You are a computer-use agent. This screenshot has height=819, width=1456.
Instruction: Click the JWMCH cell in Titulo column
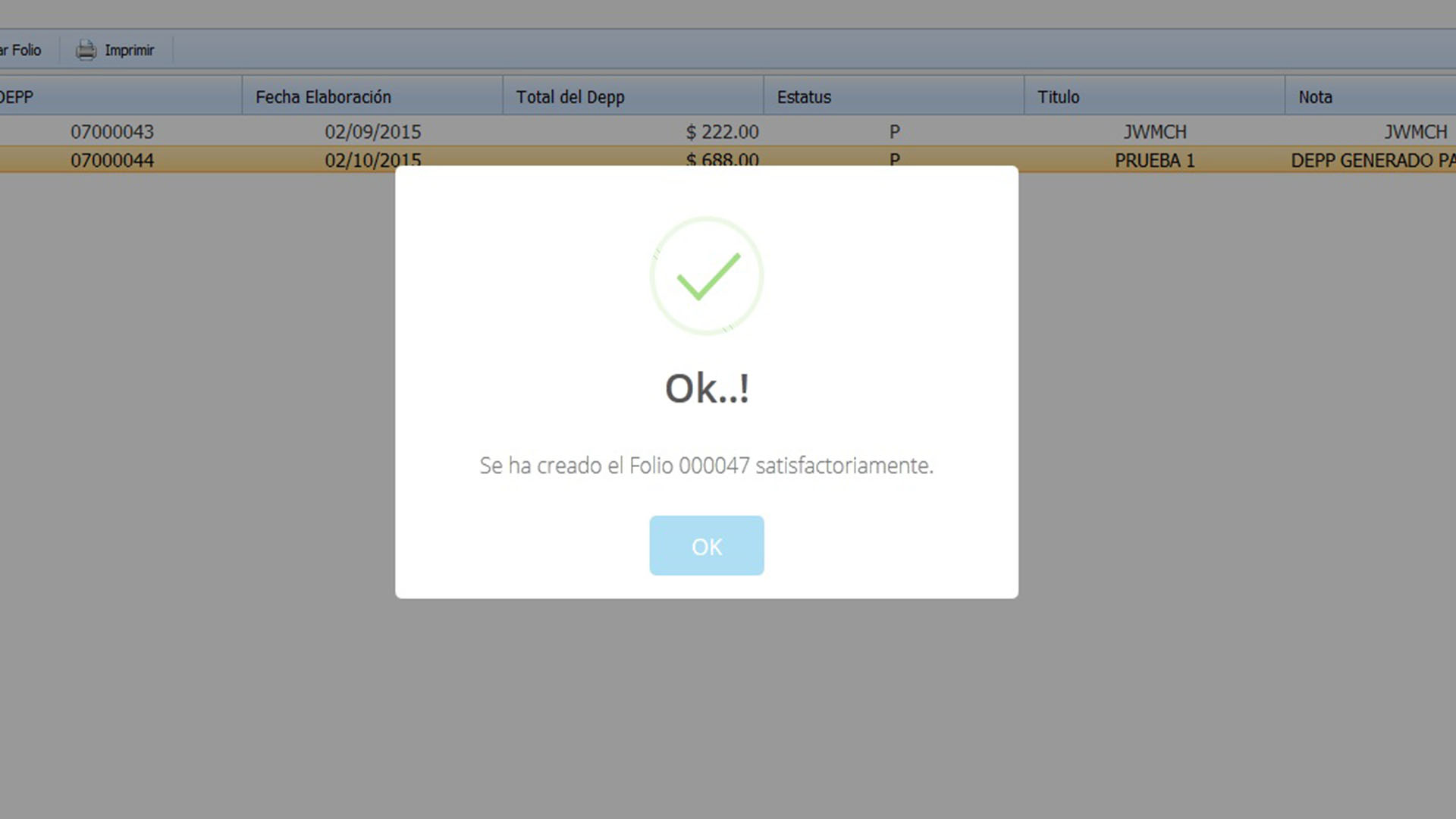click(1155, 132)
